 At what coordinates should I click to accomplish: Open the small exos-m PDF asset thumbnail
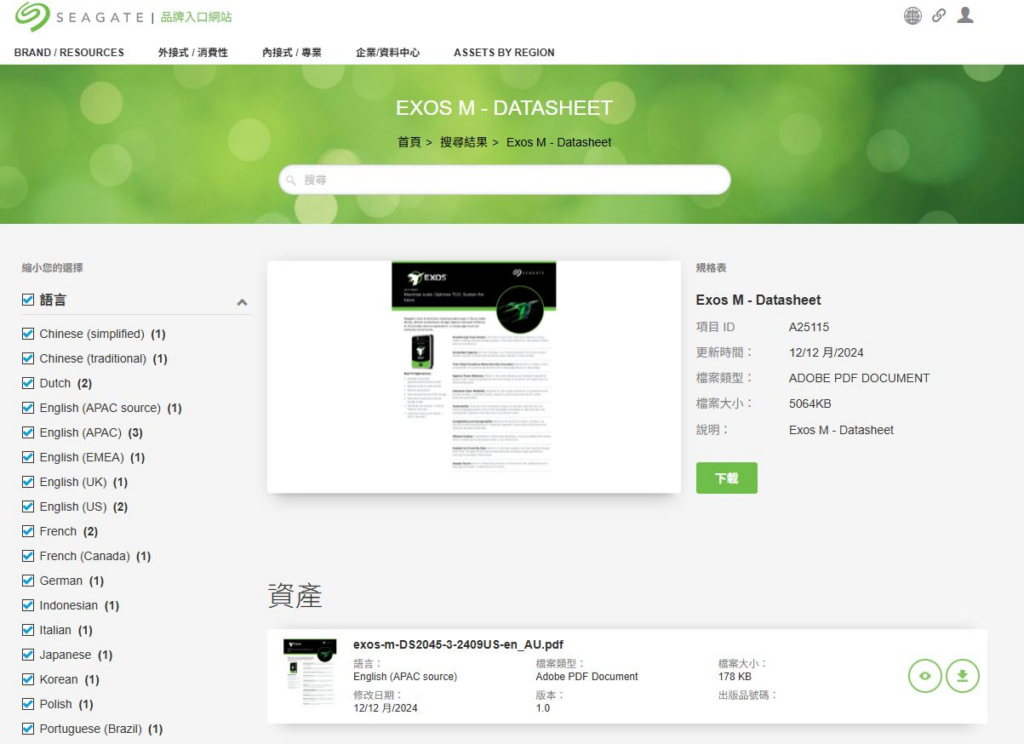(310, 672)
